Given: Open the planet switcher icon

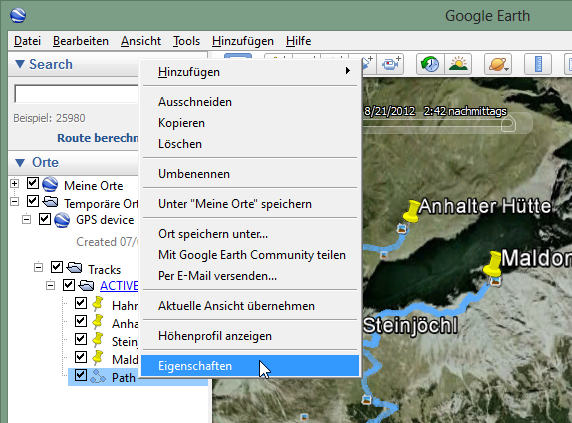Looking at the screenshot, I should click(498, 64).
